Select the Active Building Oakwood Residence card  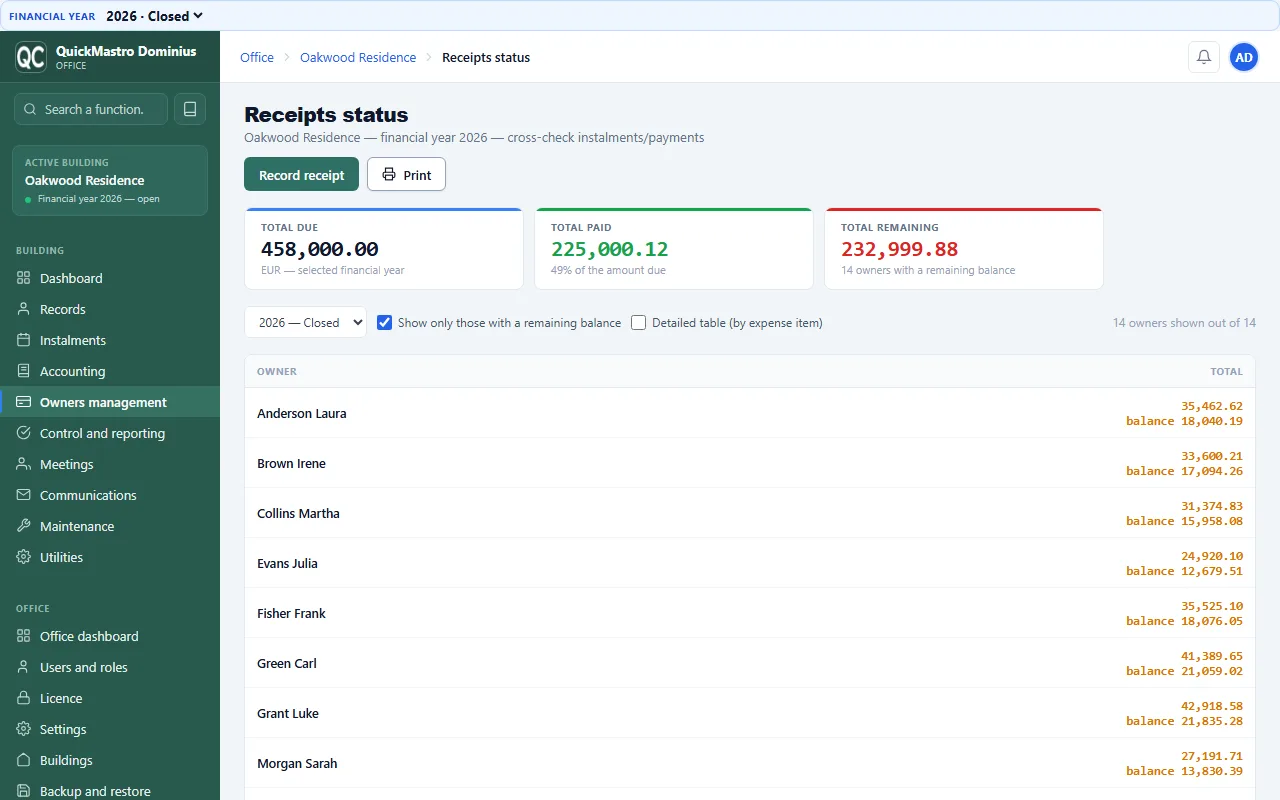[x=110, y=180]
